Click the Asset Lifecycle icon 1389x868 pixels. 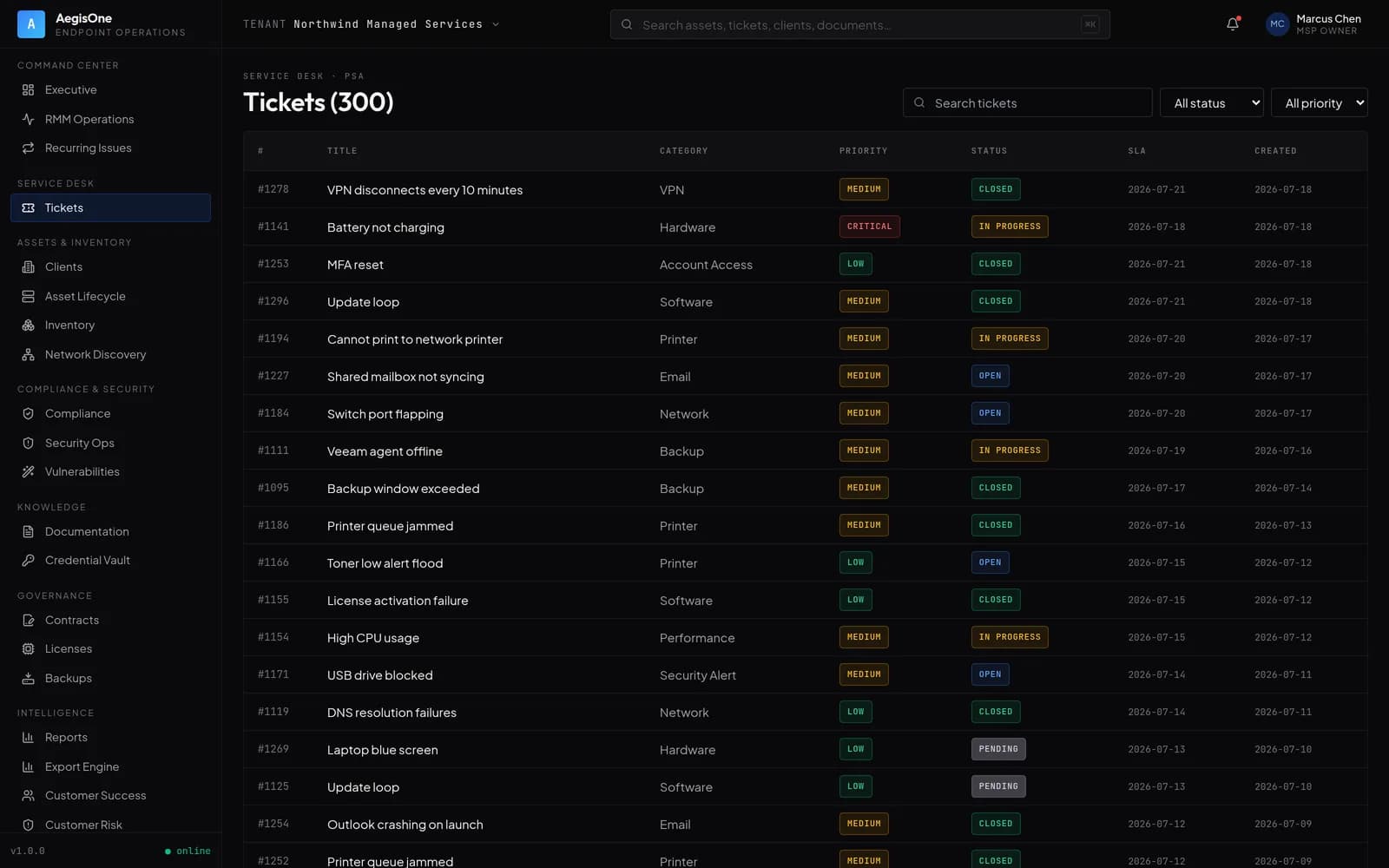pyautogui.click(x=28, y=297)
